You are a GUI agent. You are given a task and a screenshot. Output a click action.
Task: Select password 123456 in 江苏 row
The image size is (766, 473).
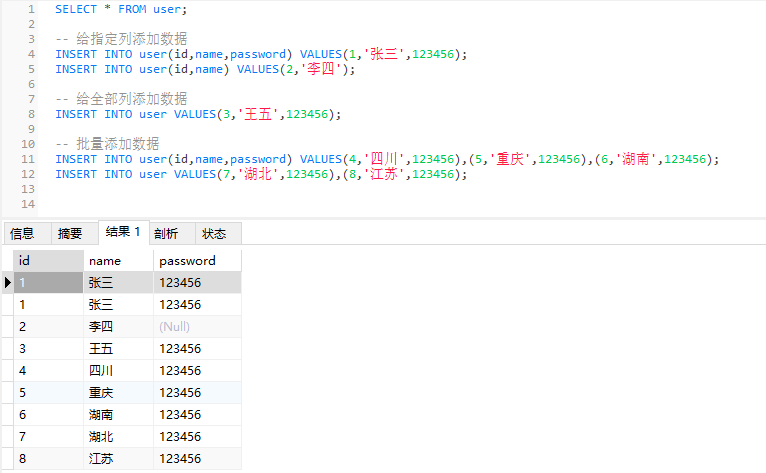point(197,458)
